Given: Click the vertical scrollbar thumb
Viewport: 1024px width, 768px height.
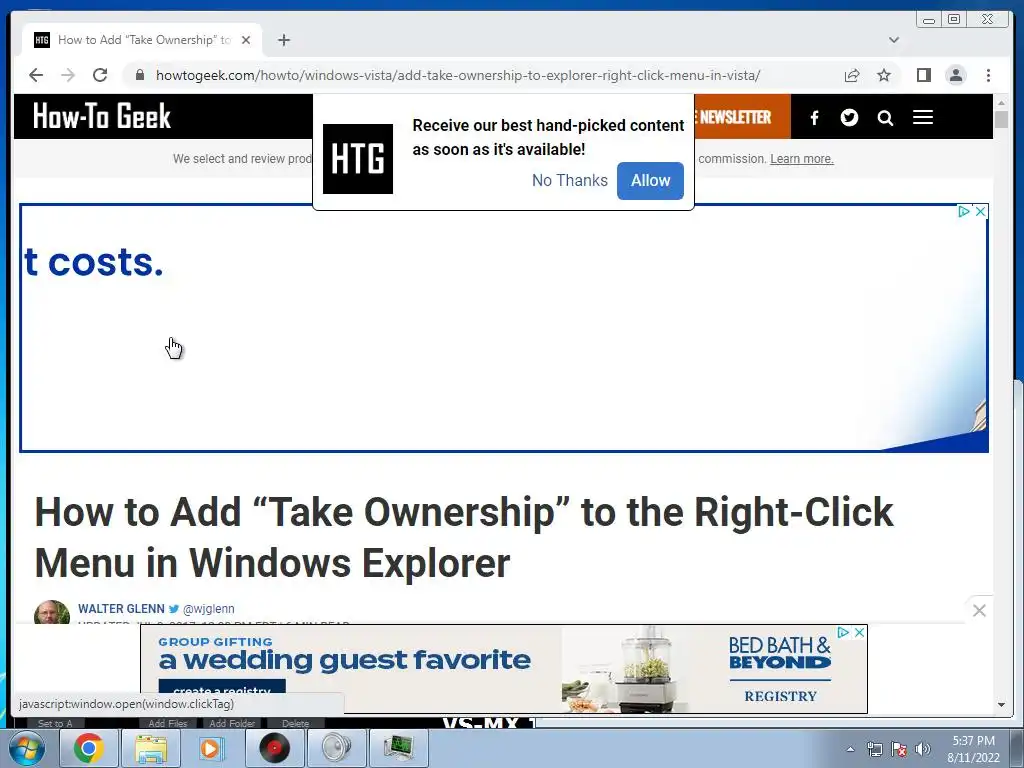Looking at the screenshot, I should coord(1002,120).
